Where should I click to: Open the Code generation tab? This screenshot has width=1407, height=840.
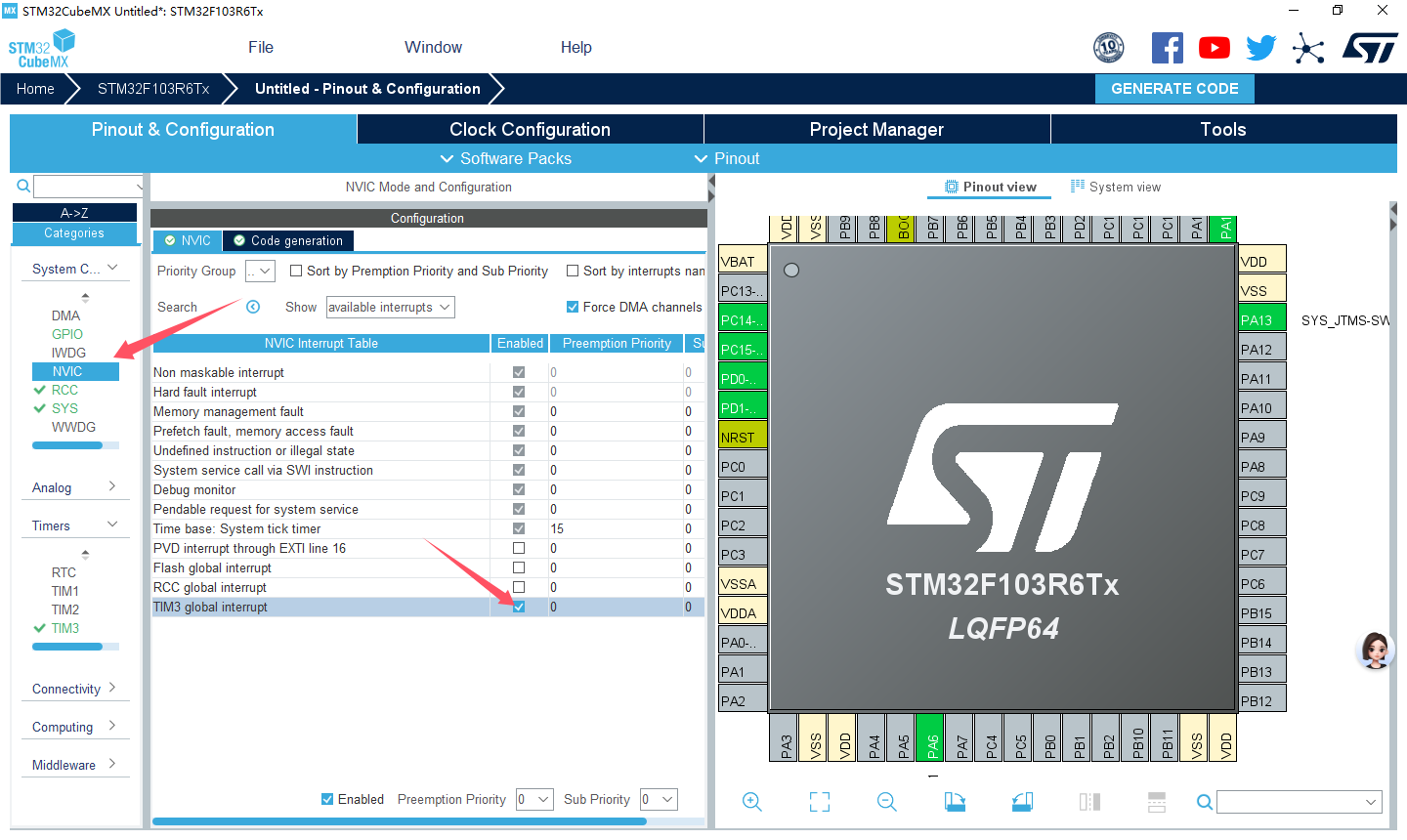(x=288, y=240)
